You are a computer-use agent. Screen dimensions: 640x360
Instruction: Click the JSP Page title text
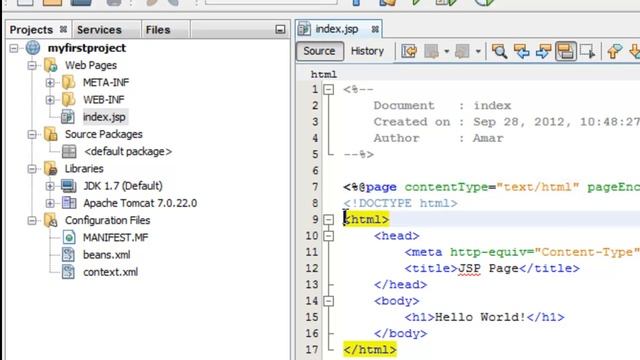489,268
